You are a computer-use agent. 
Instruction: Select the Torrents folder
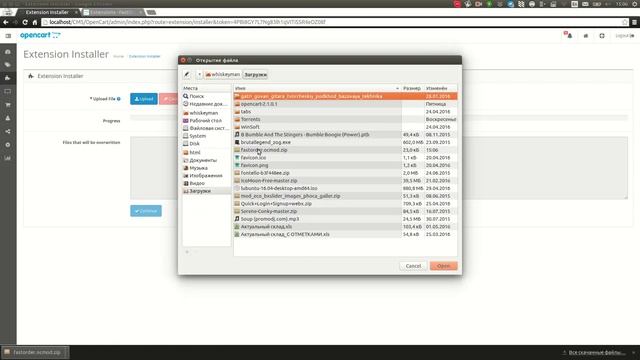coord(345,119)
